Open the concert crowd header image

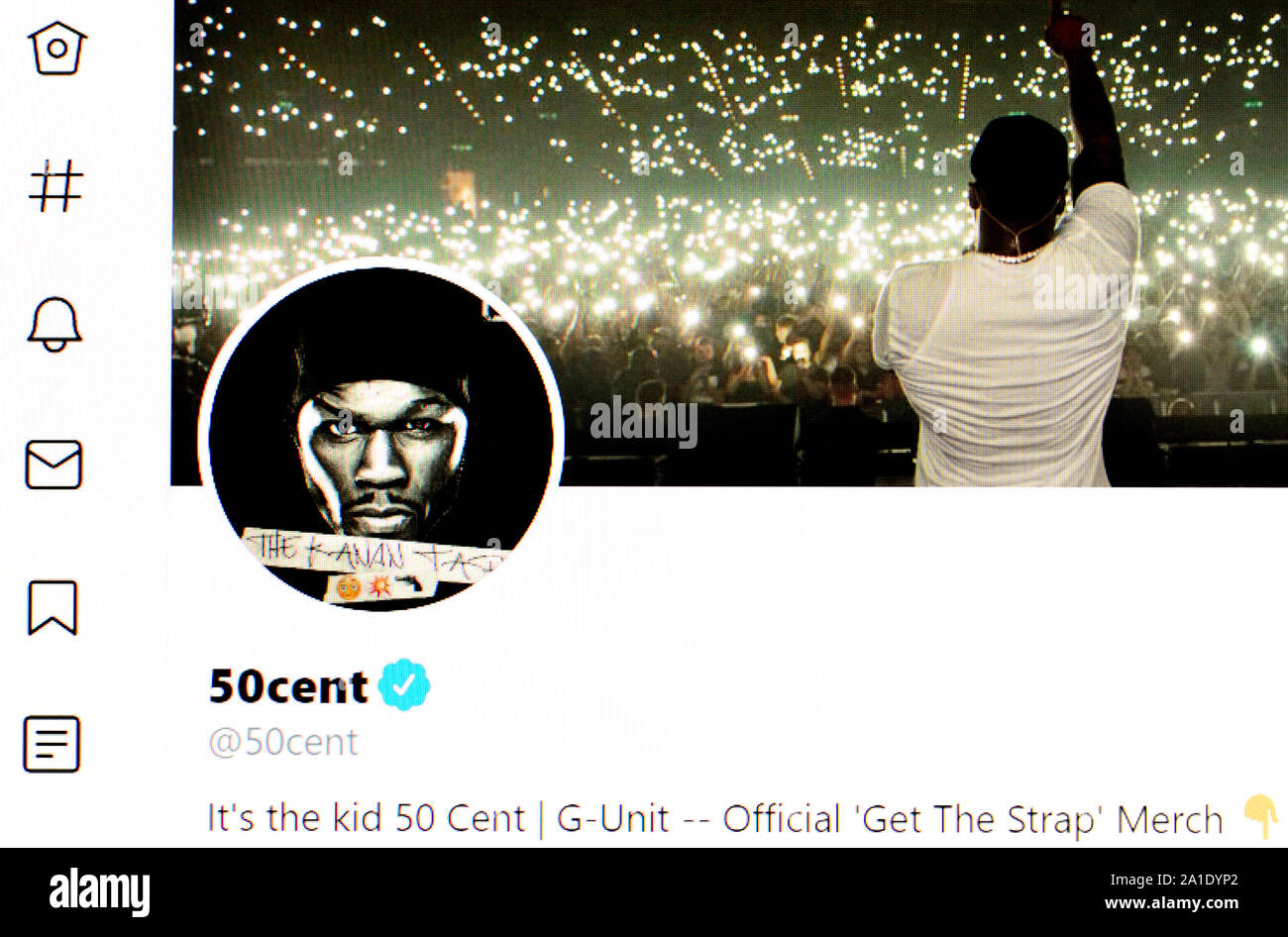(x=730, y=243)
